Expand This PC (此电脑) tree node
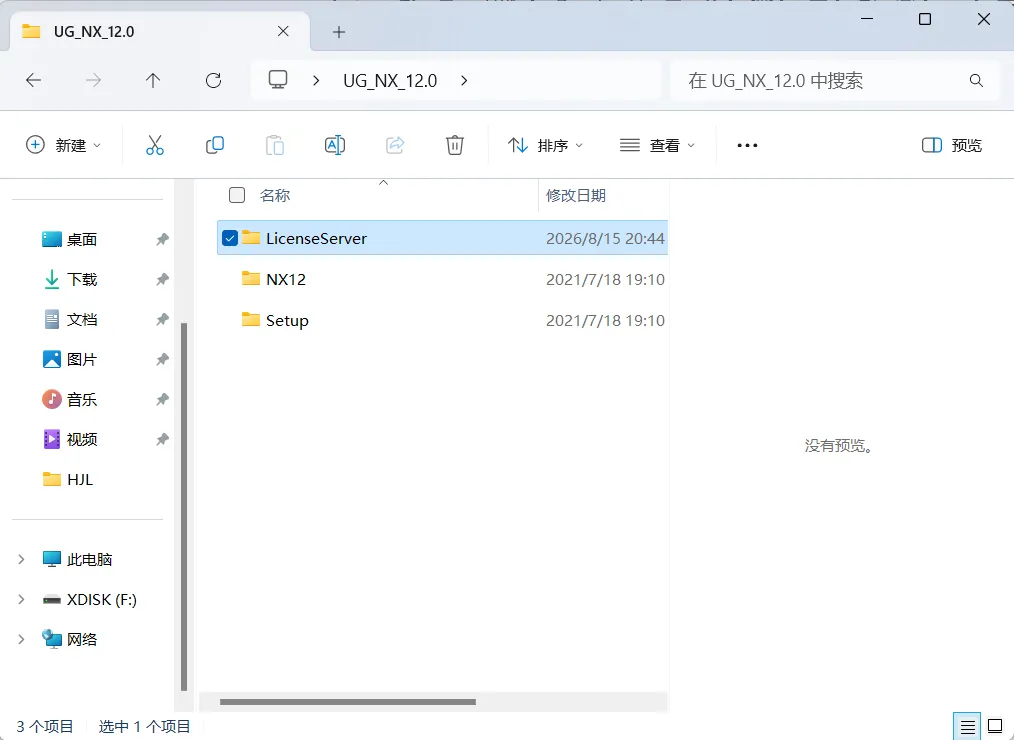This screenshot has height=740, width=1014. [21, 560]
